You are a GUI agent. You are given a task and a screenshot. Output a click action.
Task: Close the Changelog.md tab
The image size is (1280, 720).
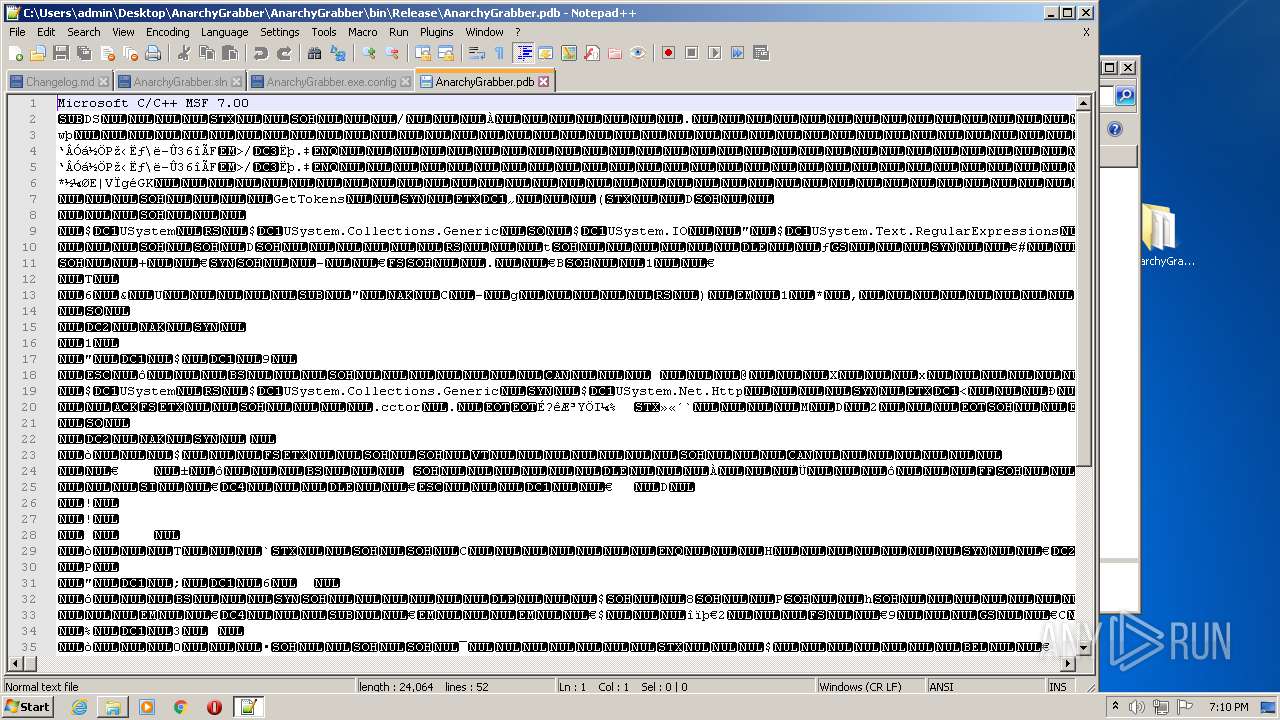pyautogui.click(x=103, y=82)
